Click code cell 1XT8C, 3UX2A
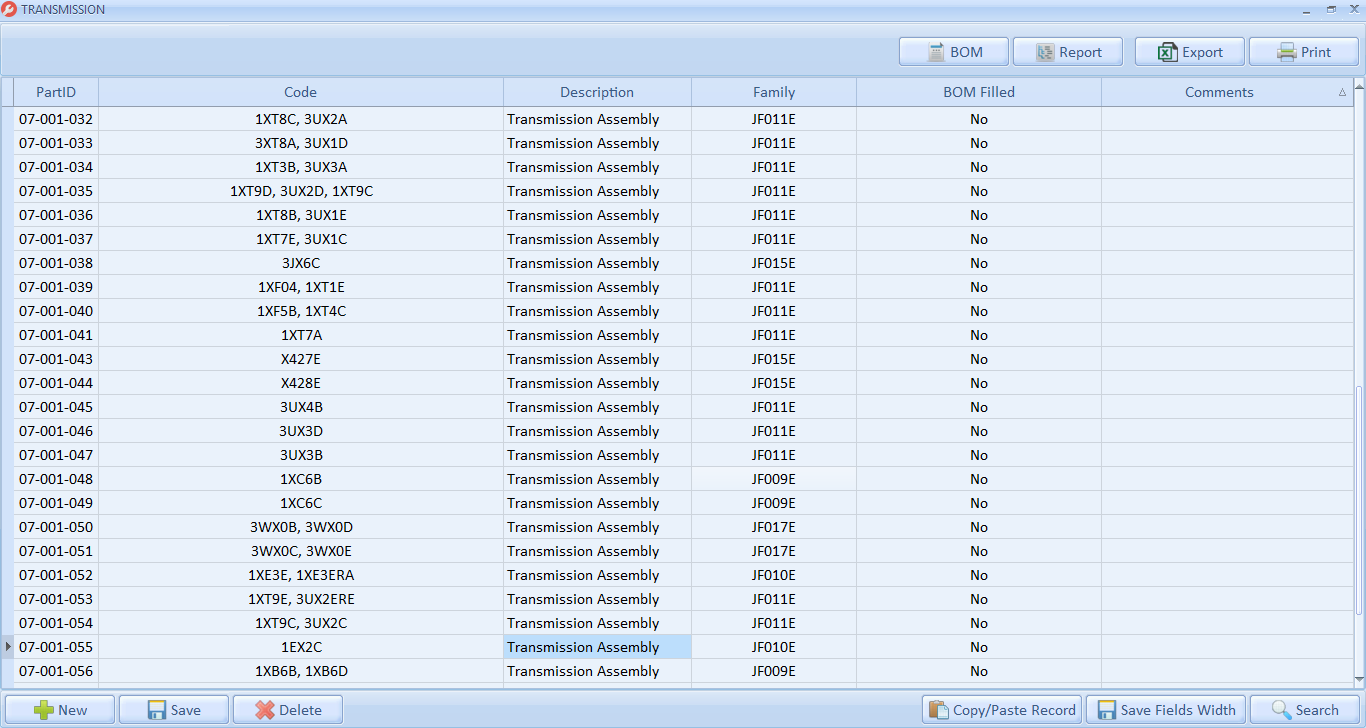Image resolution: width=1366 pixels, height=728 pixels. point(301,119)
